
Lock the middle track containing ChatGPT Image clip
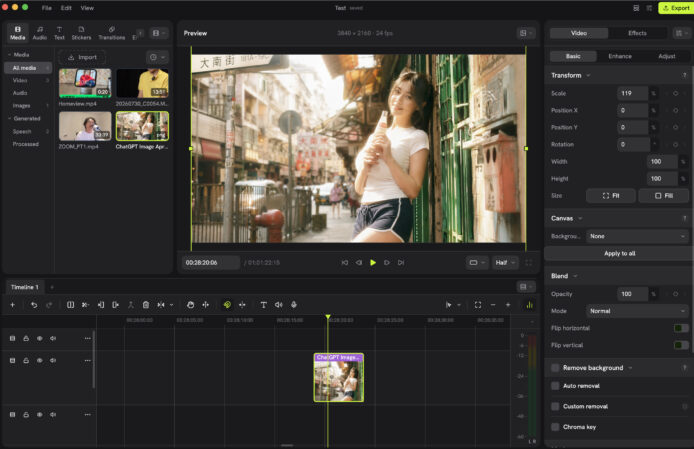coord(26,360)
